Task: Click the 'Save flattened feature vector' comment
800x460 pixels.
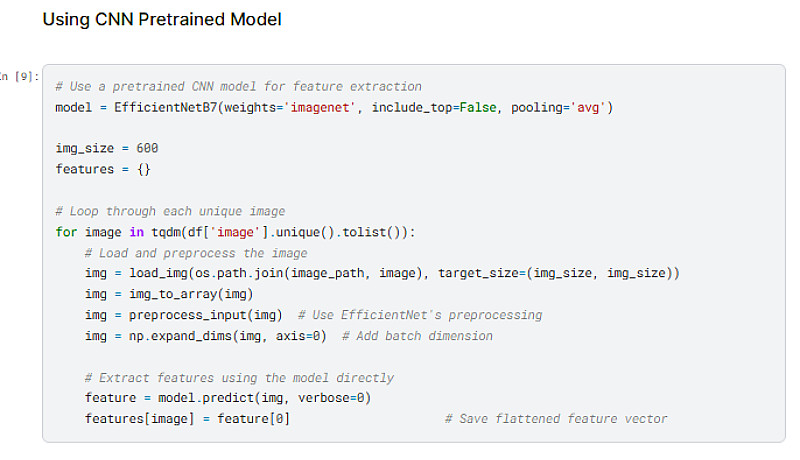Action: [556, 419]
